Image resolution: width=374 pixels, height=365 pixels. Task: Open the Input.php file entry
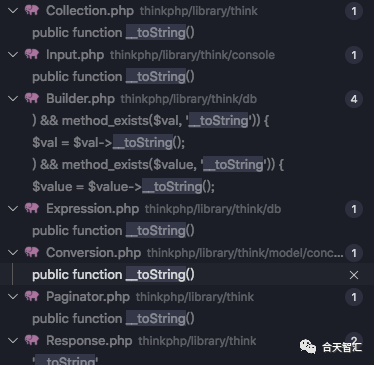click(x=75, y=55)
